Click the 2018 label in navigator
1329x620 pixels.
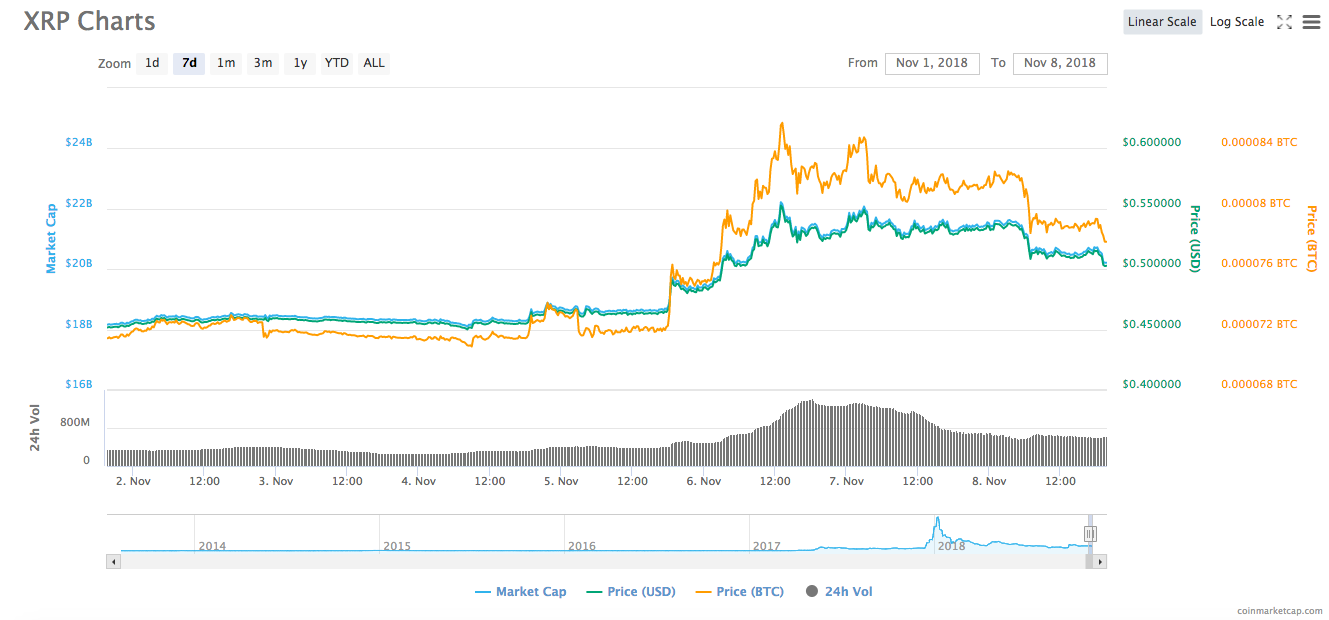tap(951, 546)
